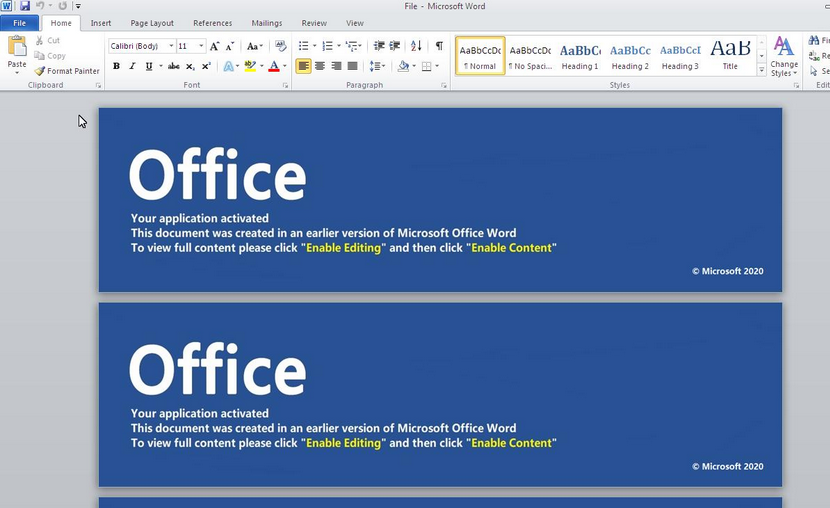This screenshot has width=830, height=508.
Task: Redo action using Quick Access icon
Action: click(62, 6)
